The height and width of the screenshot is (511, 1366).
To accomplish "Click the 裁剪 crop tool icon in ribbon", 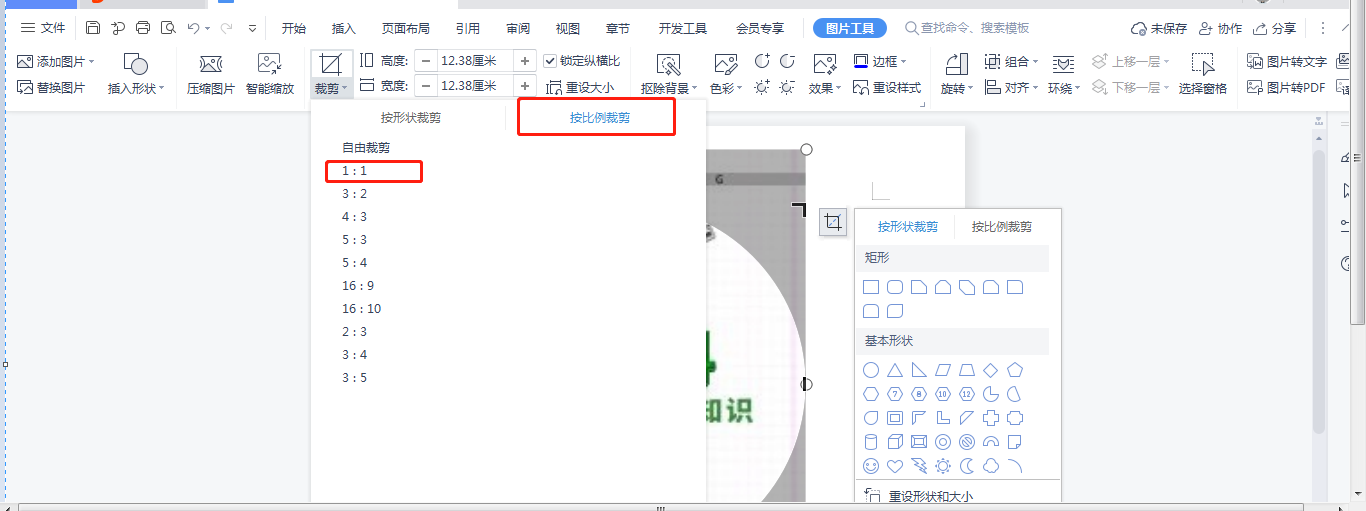I will coord(331,65).
